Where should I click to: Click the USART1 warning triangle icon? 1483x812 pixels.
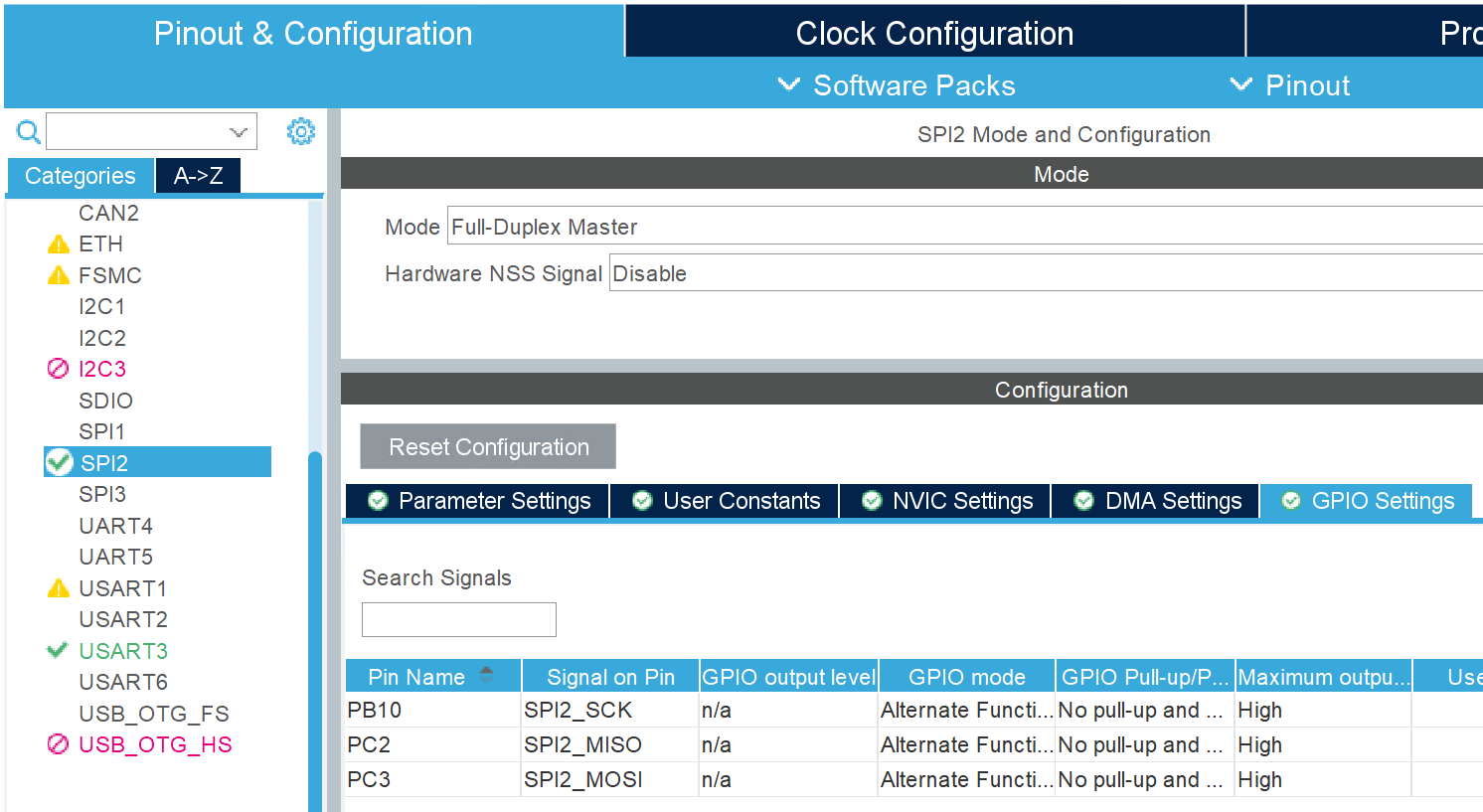[59, 588]
